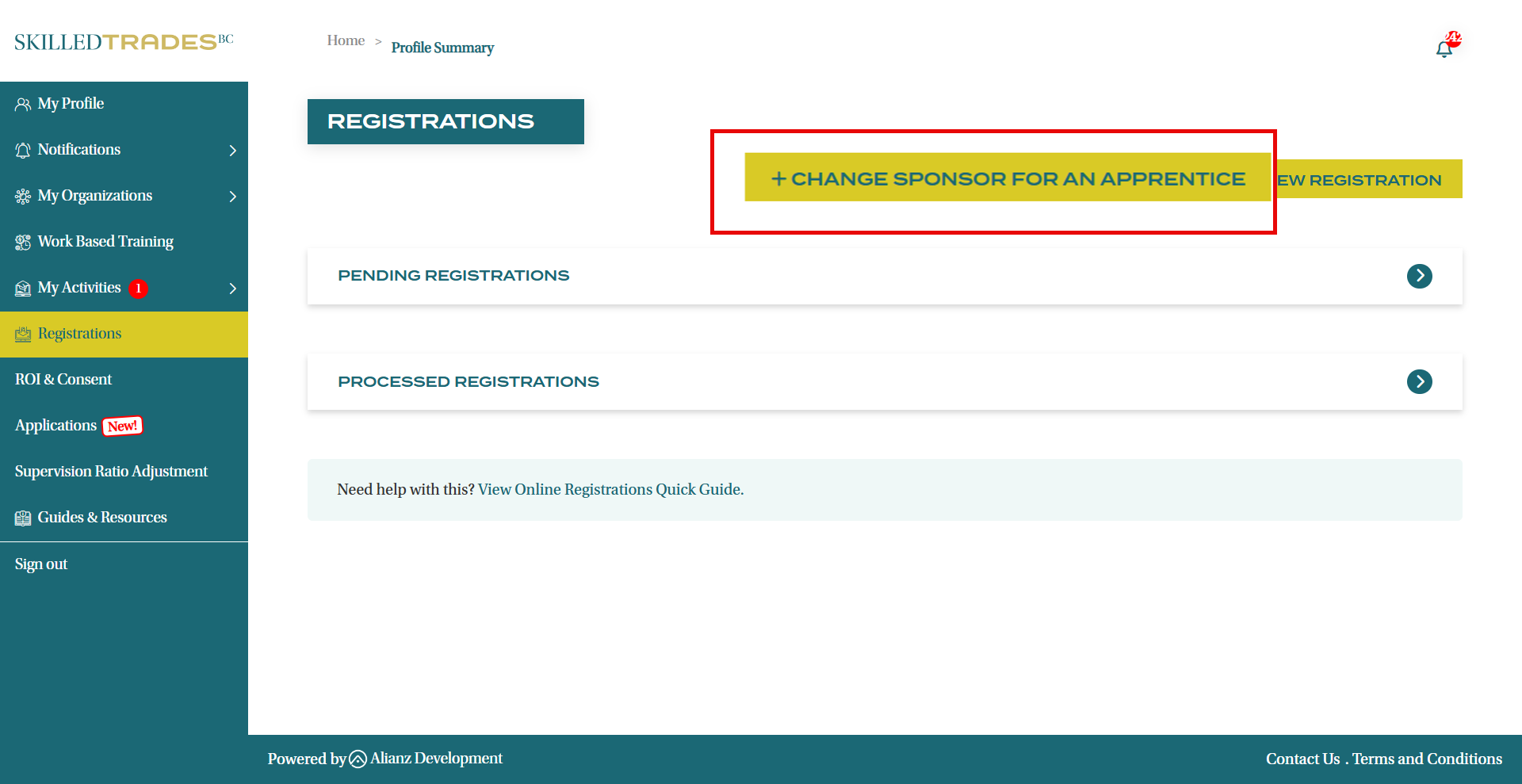Viewport: 1522px width, 784px height.
Task: Open Applications menu item
Action: coord(55,426)
